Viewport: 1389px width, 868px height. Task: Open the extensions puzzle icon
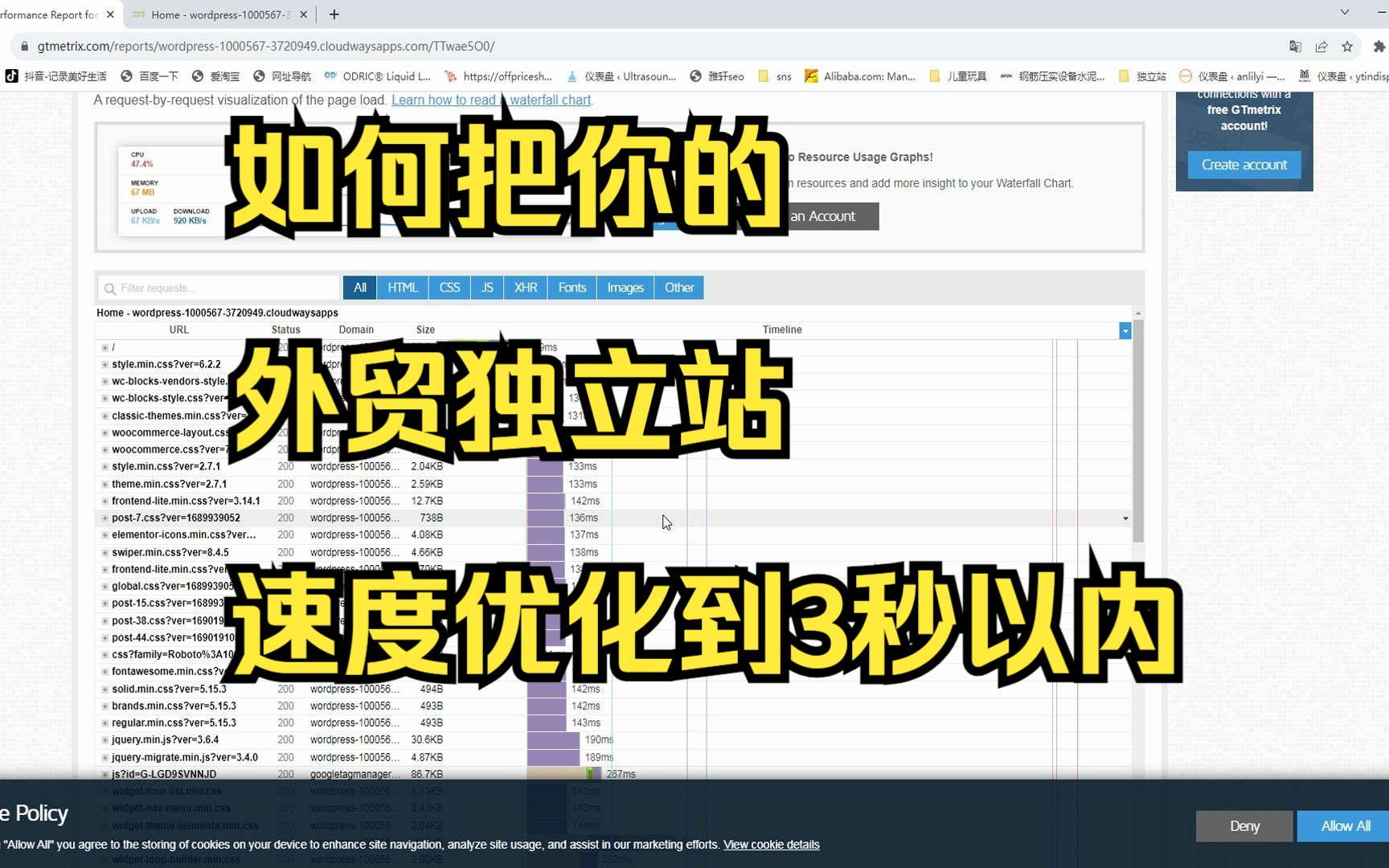(x=1379, y=47)
